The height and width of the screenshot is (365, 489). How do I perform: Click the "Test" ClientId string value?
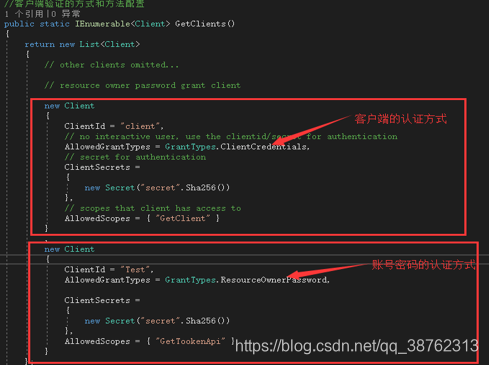[x=135, y=270]
